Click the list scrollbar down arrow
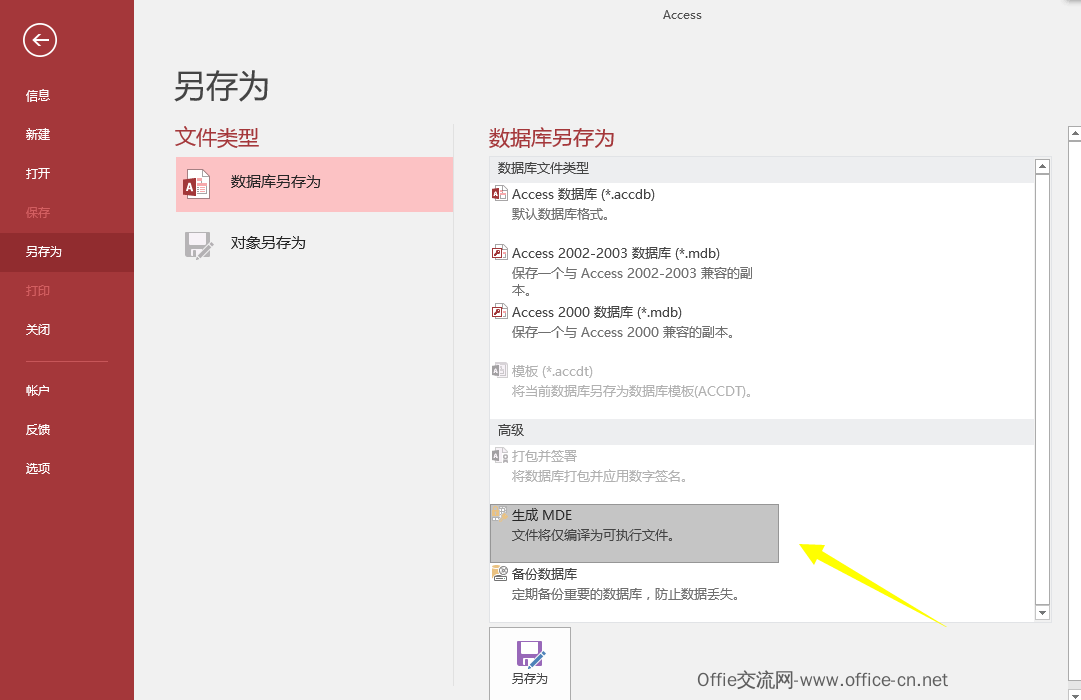The height and width of the screenshot is (700, 1081). tap(1042, 612)
